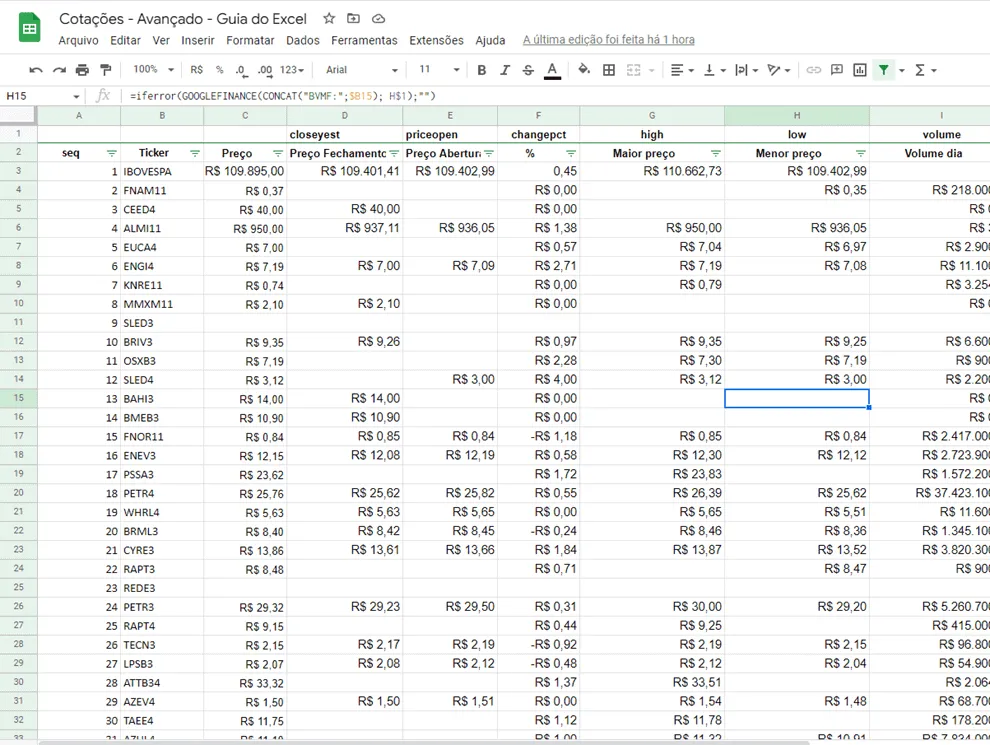This screenshot has height=745, width=990.
Task: Open filter on Menor preço column
Action: [x=861, y=153]
